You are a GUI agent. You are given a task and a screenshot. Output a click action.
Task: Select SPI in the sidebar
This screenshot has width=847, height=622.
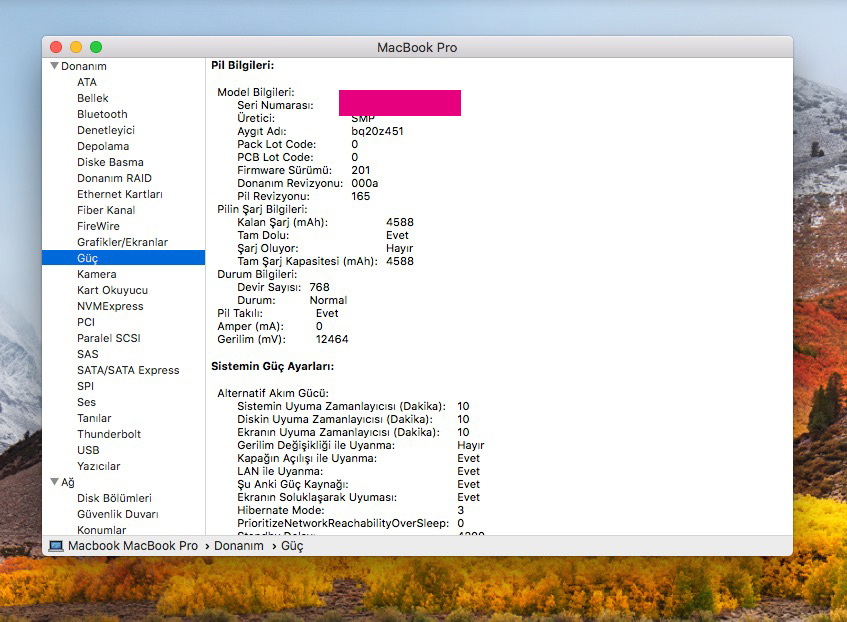85,386
